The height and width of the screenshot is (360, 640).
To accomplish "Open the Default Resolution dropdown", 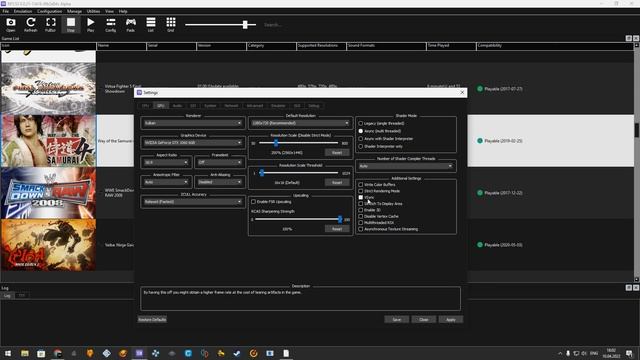I will (300, 123).
